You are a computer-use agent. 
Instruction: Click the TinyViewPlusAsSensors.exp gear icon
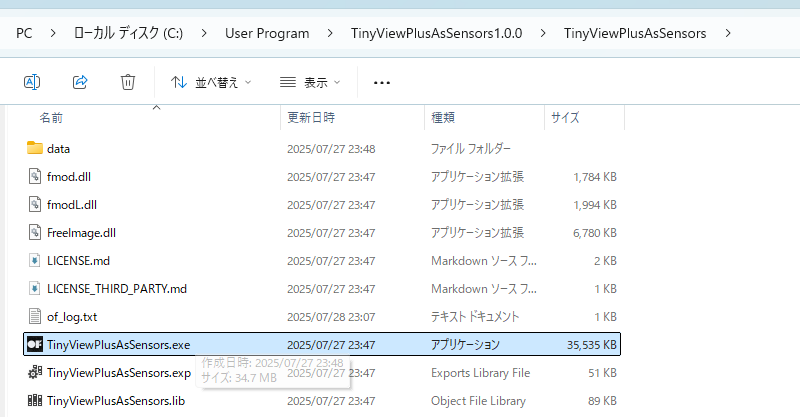35,373
